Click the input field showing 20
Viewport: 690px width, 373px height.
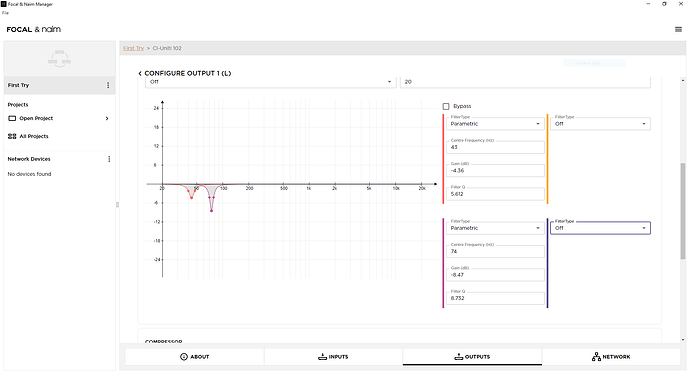coord(525,82)
